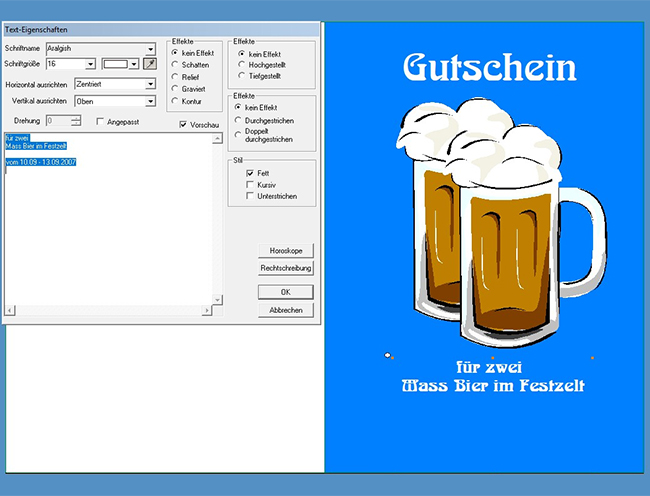Disable the Vorschau preview checkbox
This screenshot has height=496, width=650.
pyautogui.click(x=183, y=125)
